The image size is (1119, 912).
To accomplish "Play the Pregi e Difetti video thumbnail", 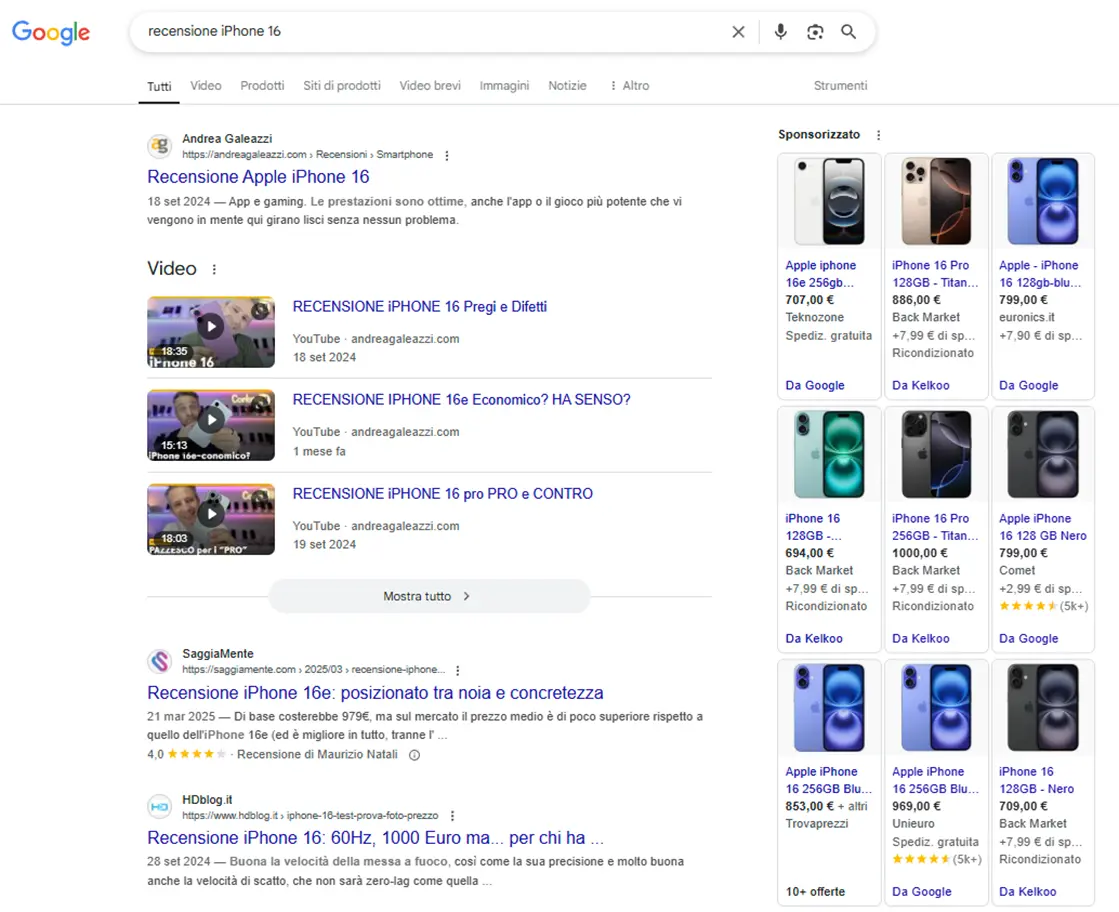I will (x=211, y=332).
